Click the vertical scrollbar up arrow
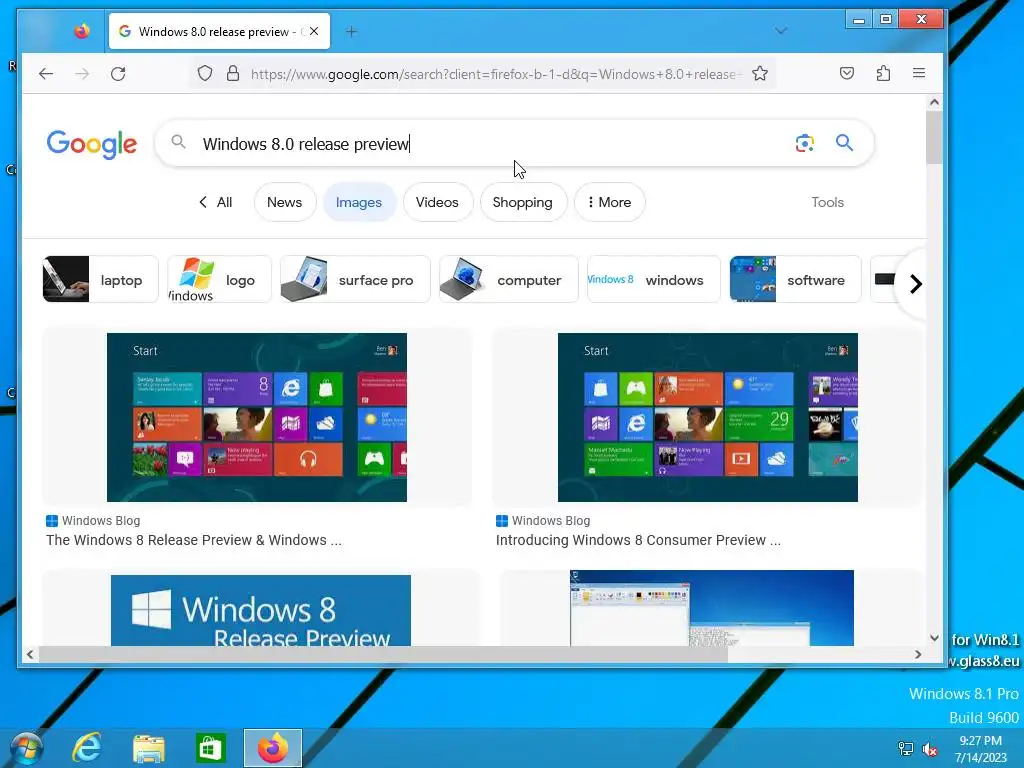The image size is (1024, 768). pyautogui.click(x=934, y=103)
